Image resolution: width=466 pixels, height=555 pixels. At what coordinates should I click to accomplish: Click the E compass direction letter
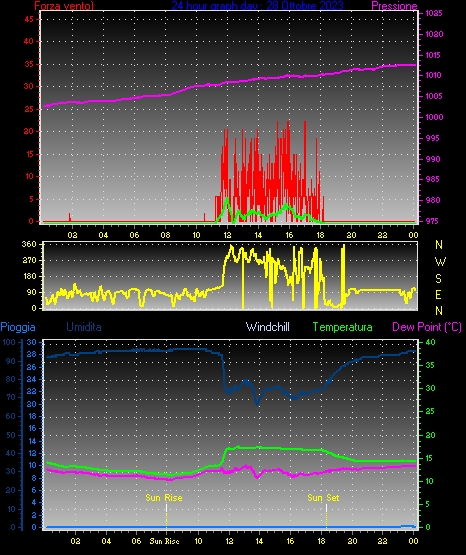pos(438,294)
